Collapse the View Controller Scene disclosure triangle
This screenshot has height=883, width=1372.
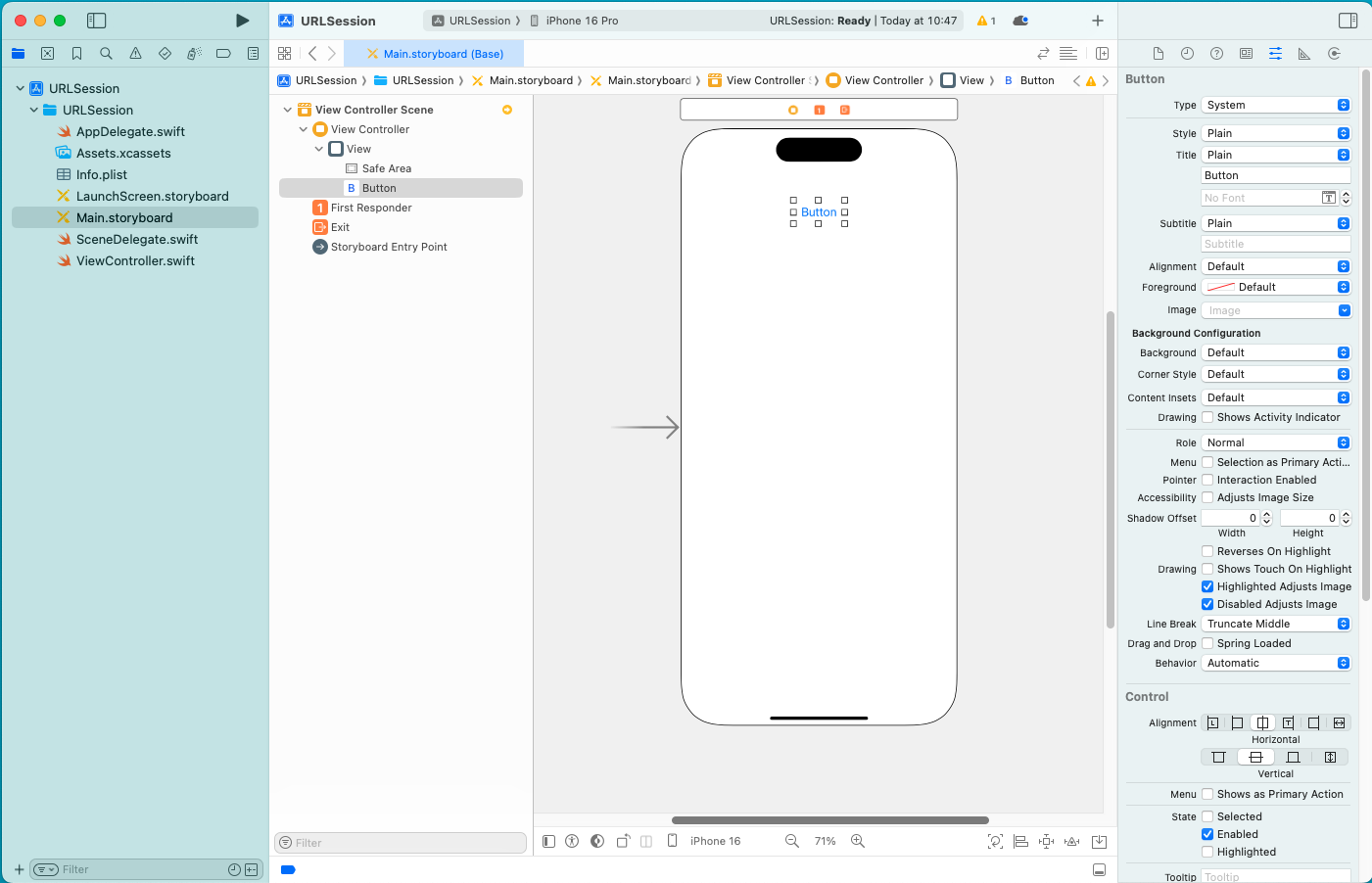[x=288, y=110]
